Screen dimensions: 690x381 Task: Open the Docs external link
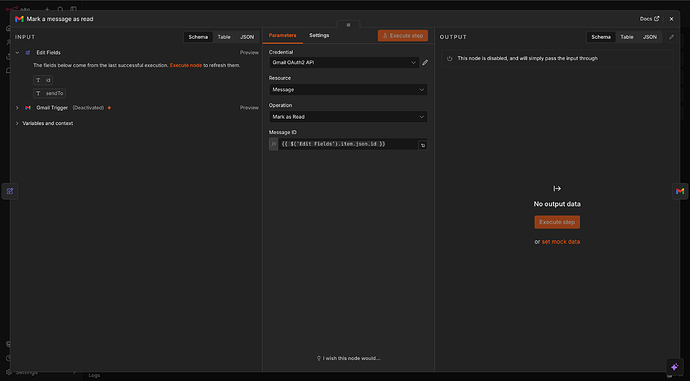pyautogui.click(x=649, y=19)
